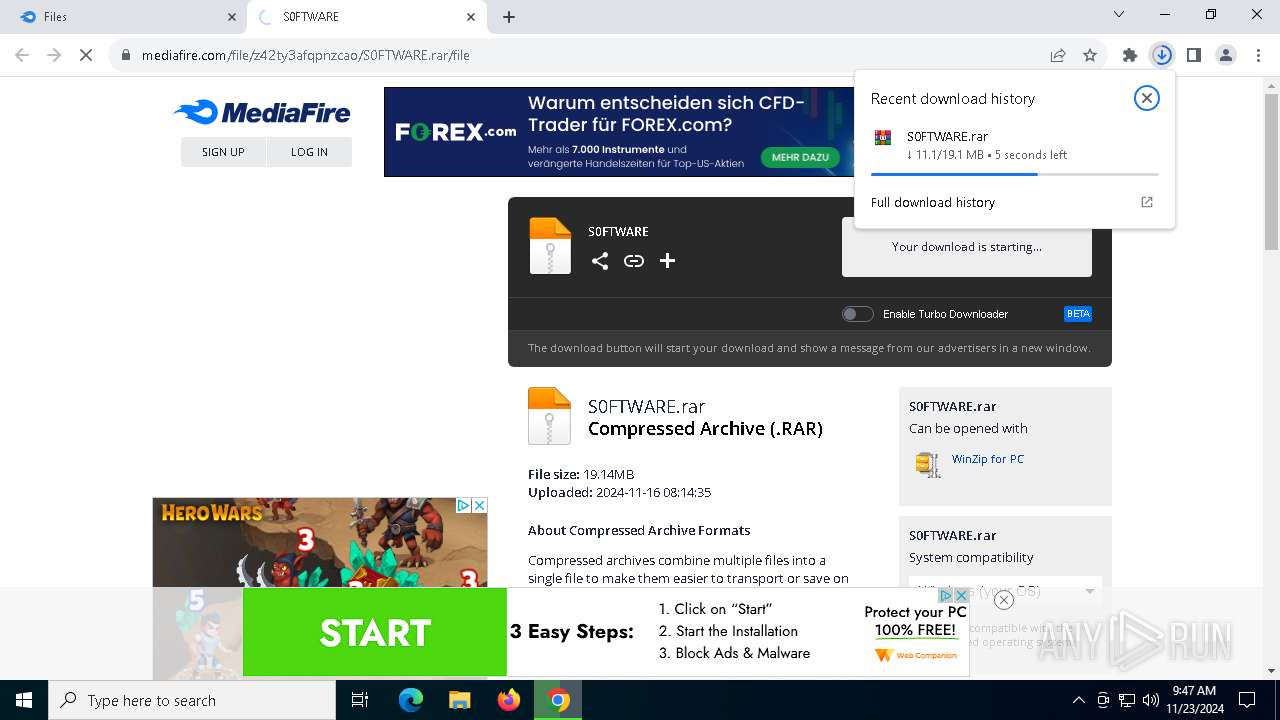Open the Chrome profile avatar
1280x720 pixels.
coord(1226,55)
